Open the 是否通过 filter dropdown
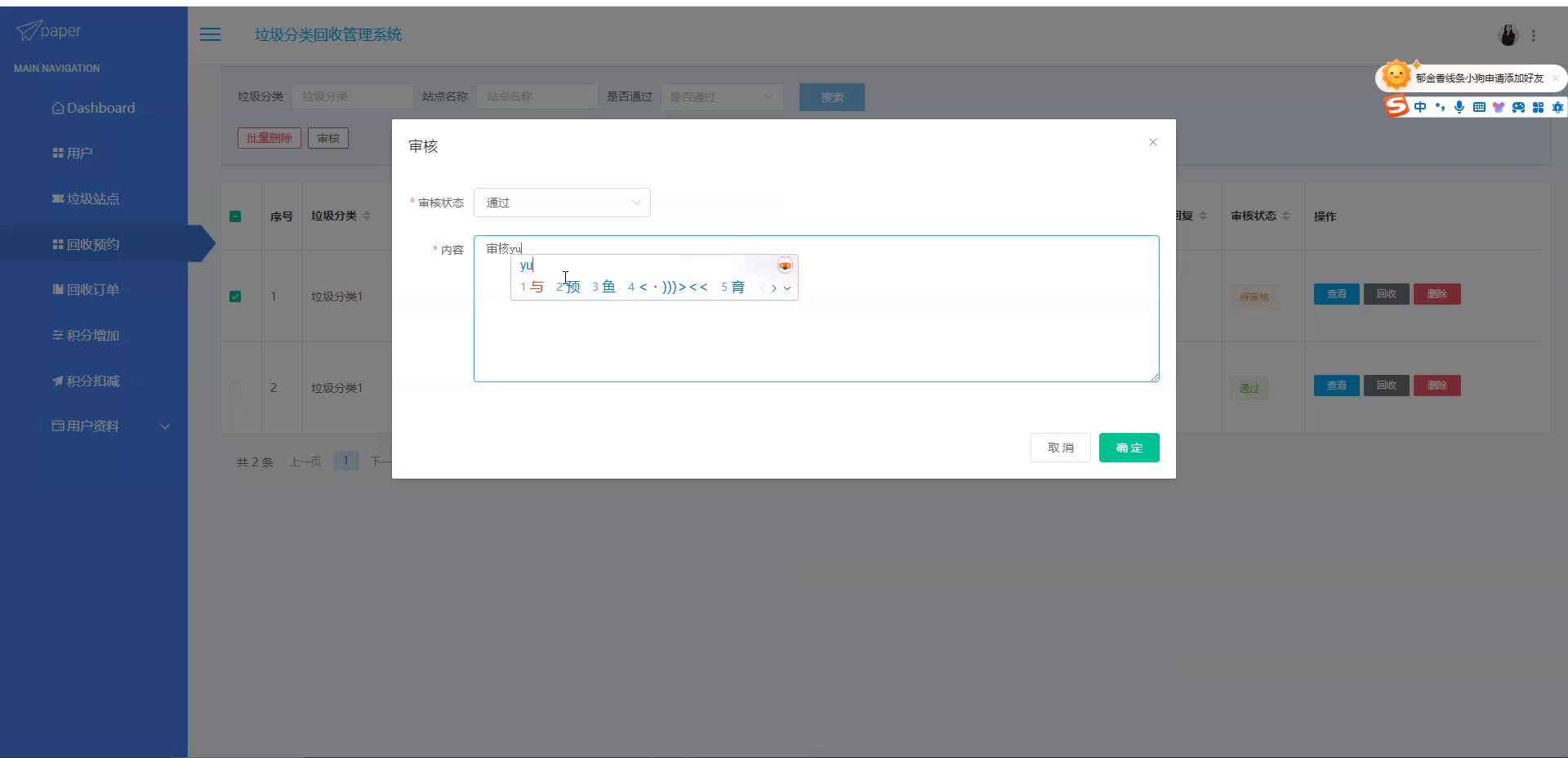The height and width of the screenshot is (758, 1568). click(x=722, y=96)
